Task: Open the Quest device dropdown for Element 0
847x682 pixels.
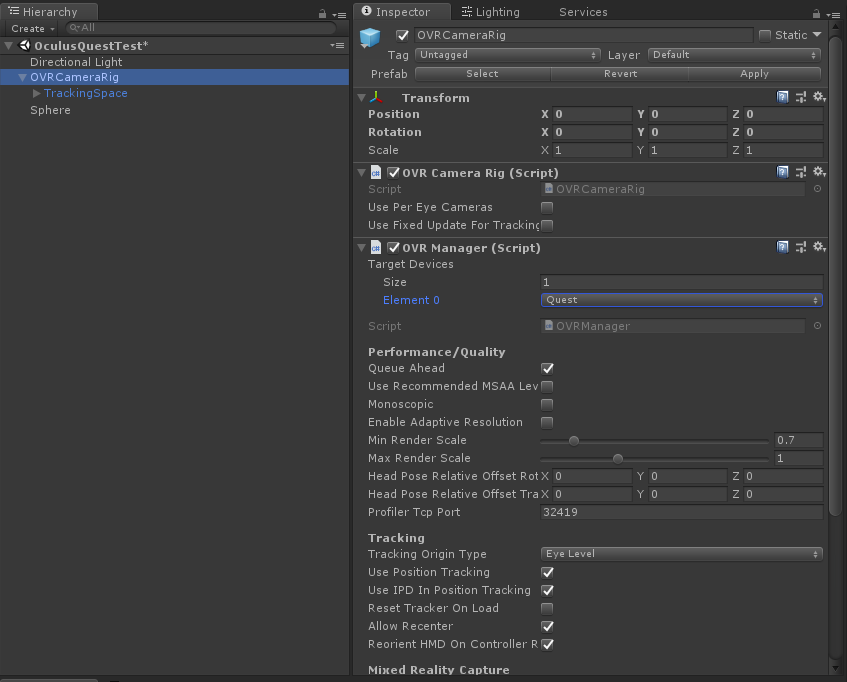Action: [681, 299]
